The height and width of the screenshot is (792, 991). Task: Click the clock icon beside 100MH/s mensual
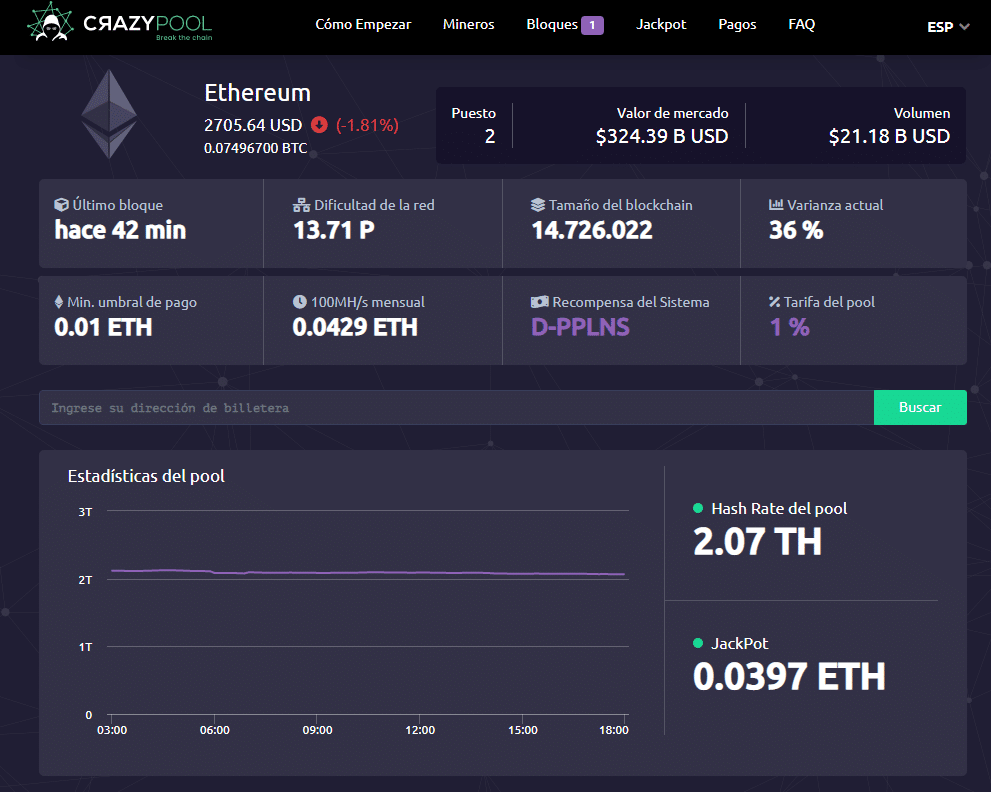(300, 302)
